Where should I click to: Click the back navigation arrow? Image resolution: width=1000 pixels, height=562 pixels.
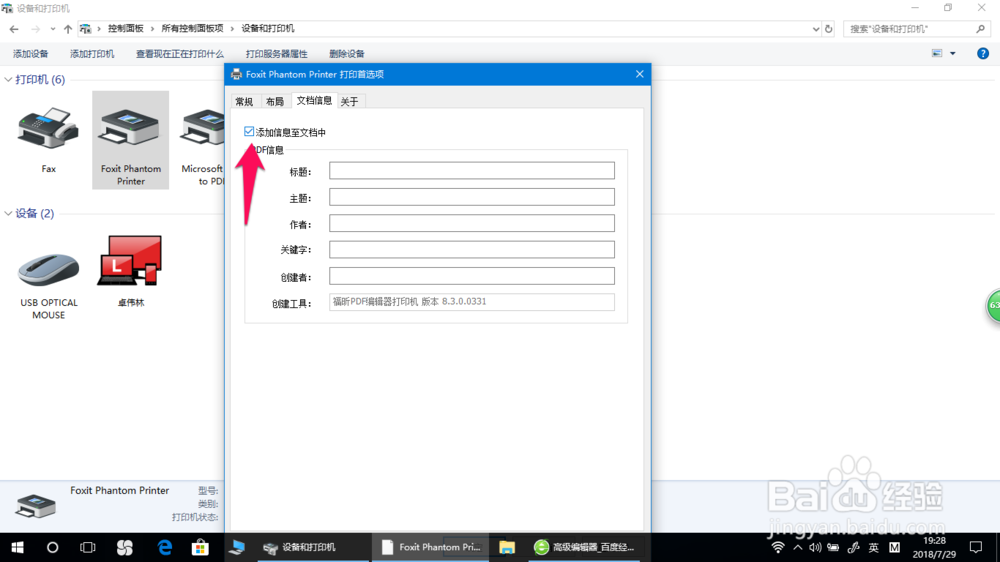tap(14, 29)
